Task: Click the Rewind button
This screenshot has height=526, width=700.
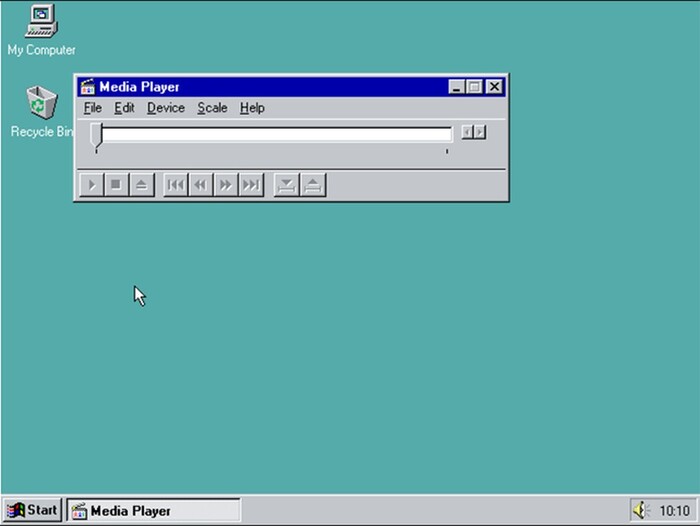Action: (x=200, y=185)
